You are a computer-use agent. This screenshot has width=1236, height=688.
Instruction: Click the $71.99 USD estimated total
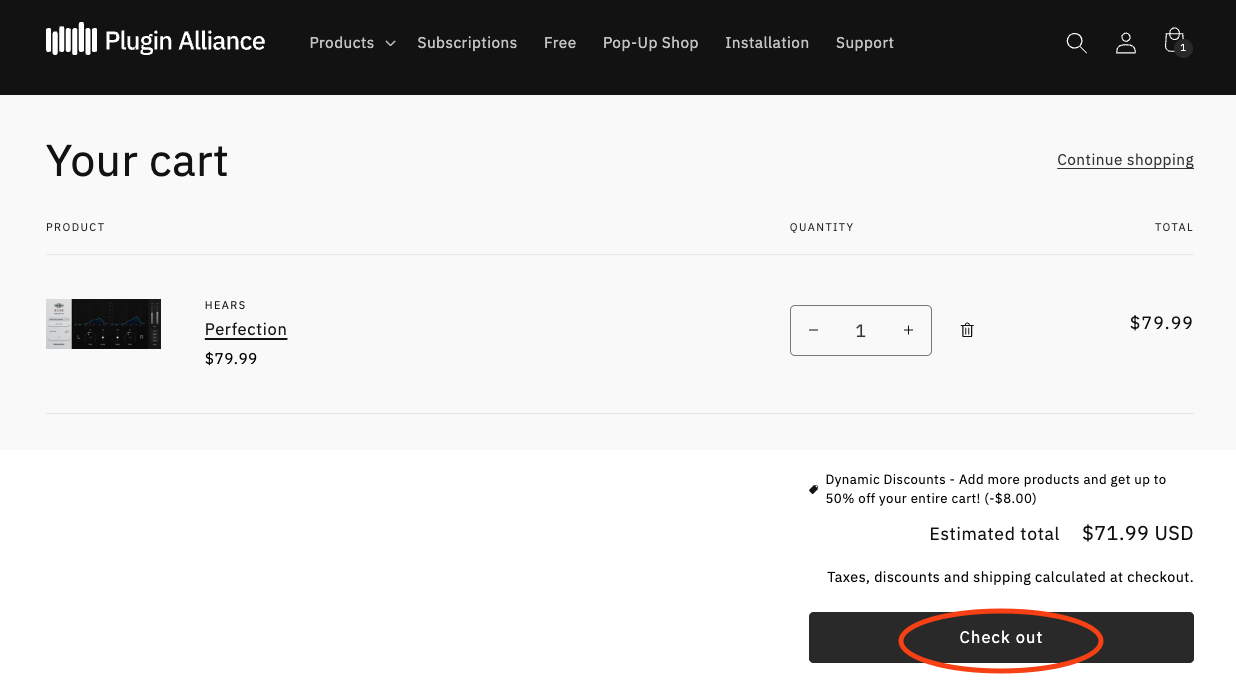click(1137, 534)
